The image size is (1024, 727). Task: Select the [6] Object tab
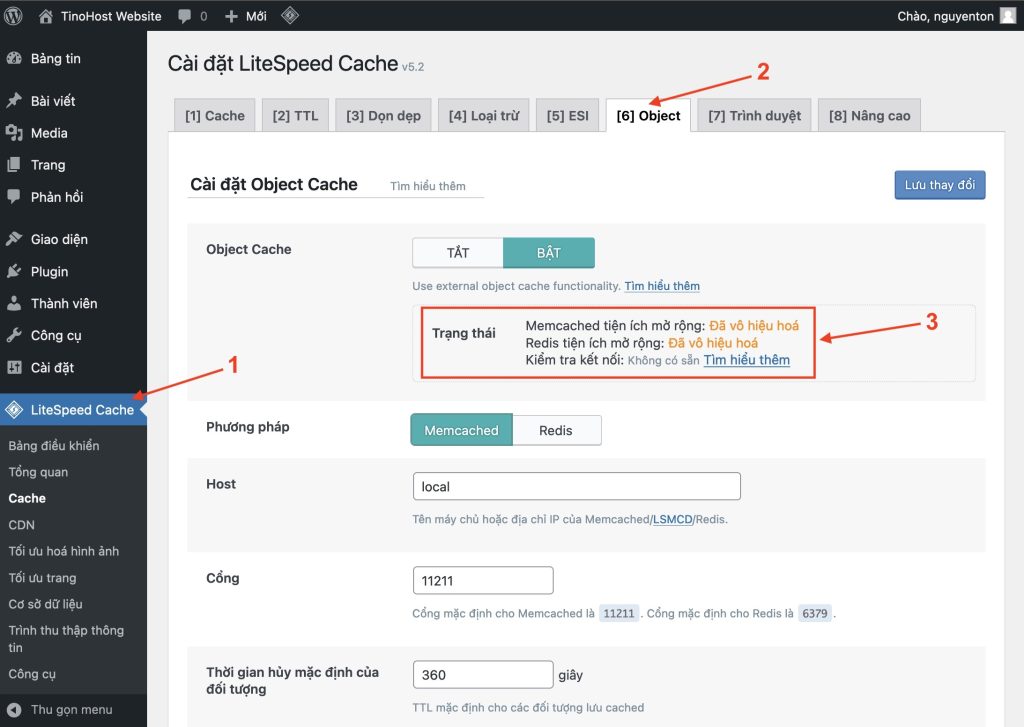(x=648, y=116)
